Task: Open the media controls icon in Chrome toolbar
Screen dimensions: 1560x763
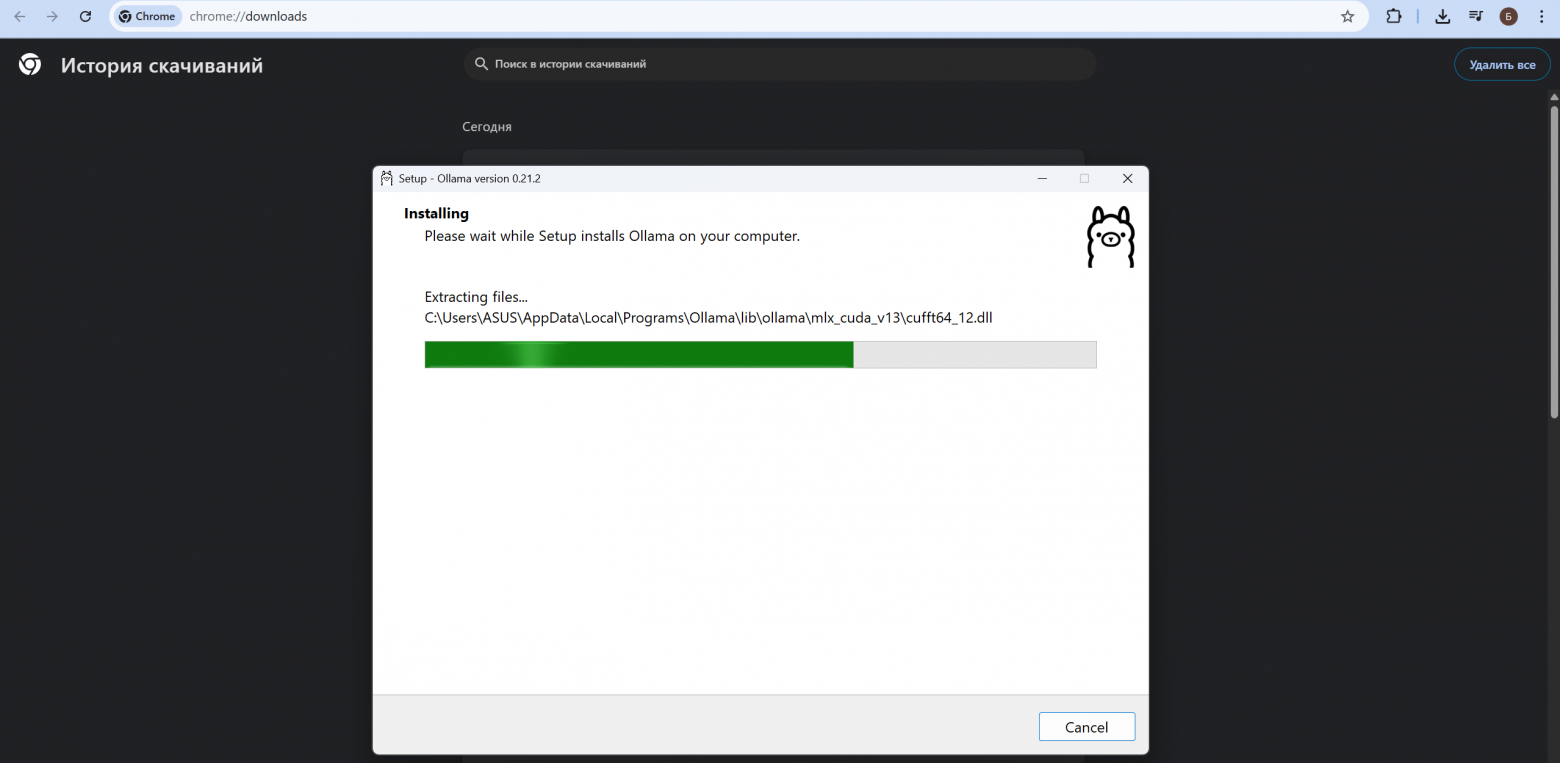Action: (x=1475, y=16)
